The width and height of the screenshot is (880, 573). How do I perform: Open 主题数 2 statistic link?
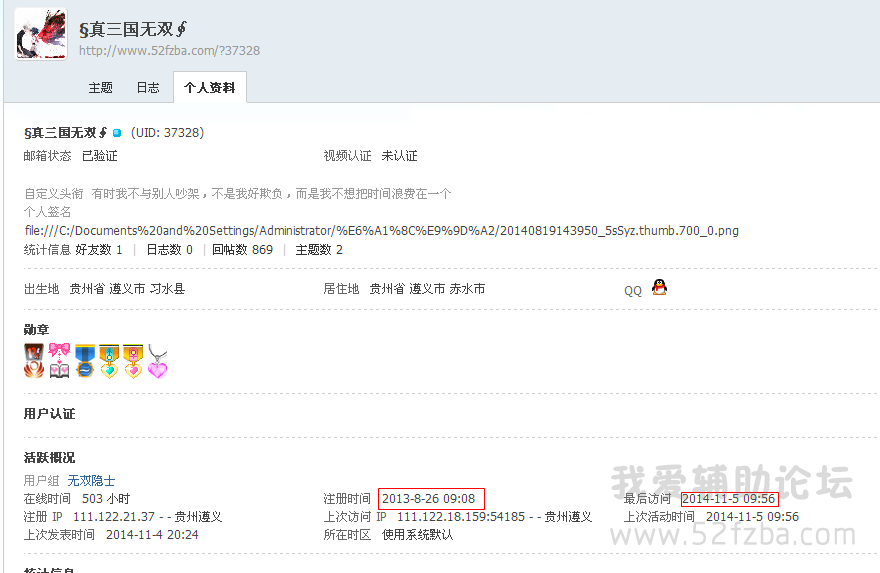(x=319, y=250)
